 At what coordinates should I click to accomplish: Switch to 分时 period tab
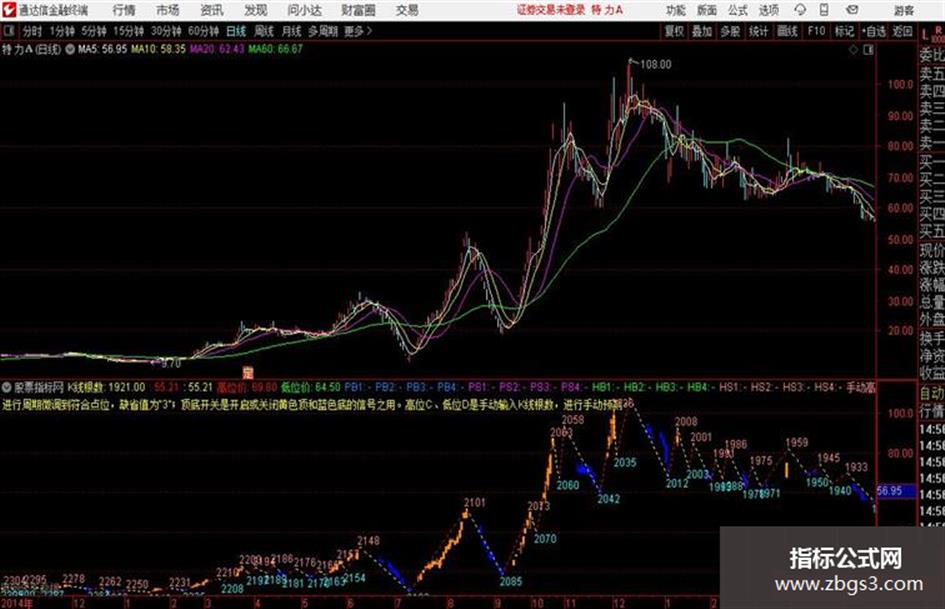(32, 31)
